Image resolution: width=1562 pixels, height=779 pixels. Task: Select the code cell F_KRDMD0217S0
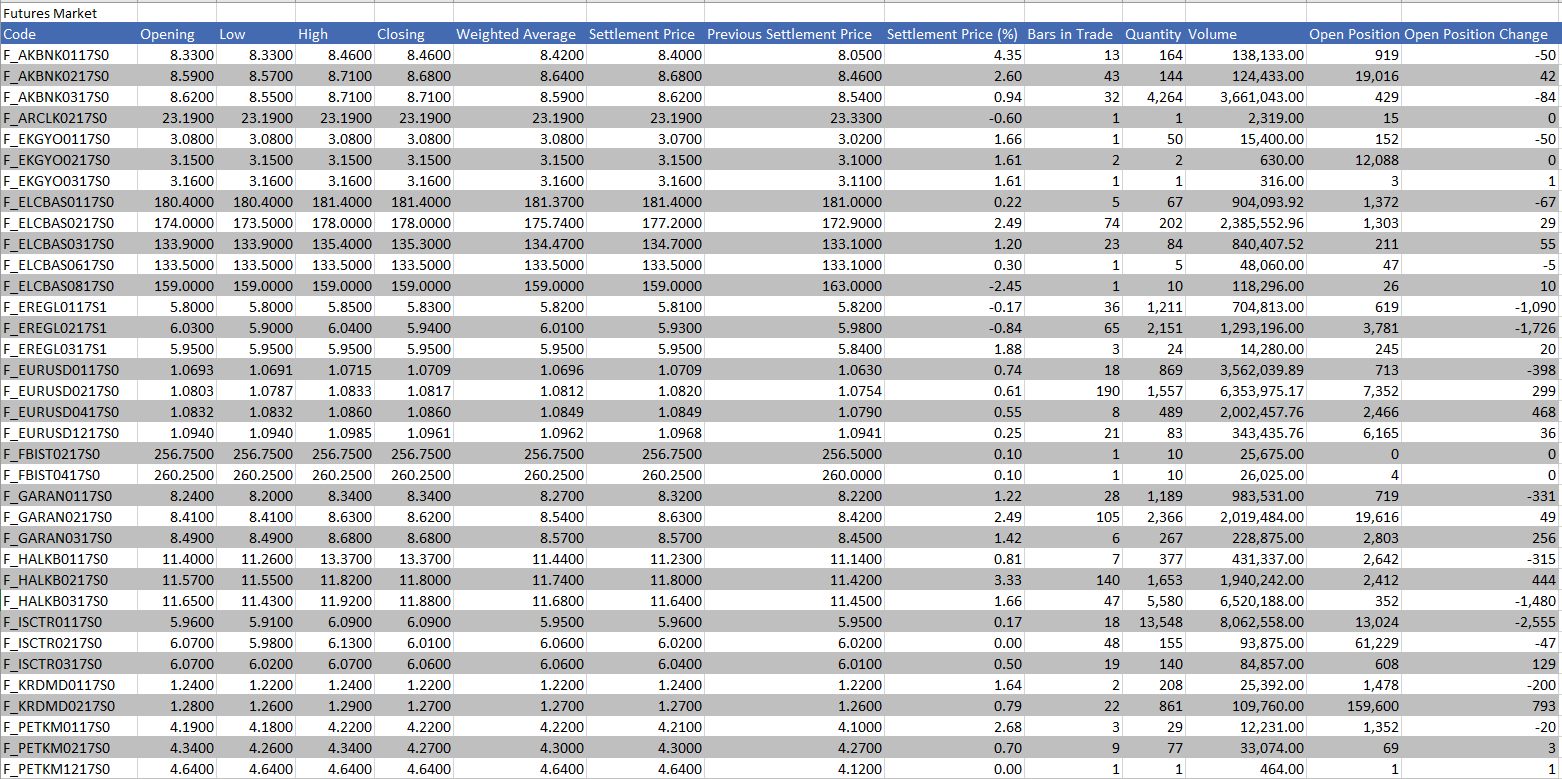pos(68,706)
